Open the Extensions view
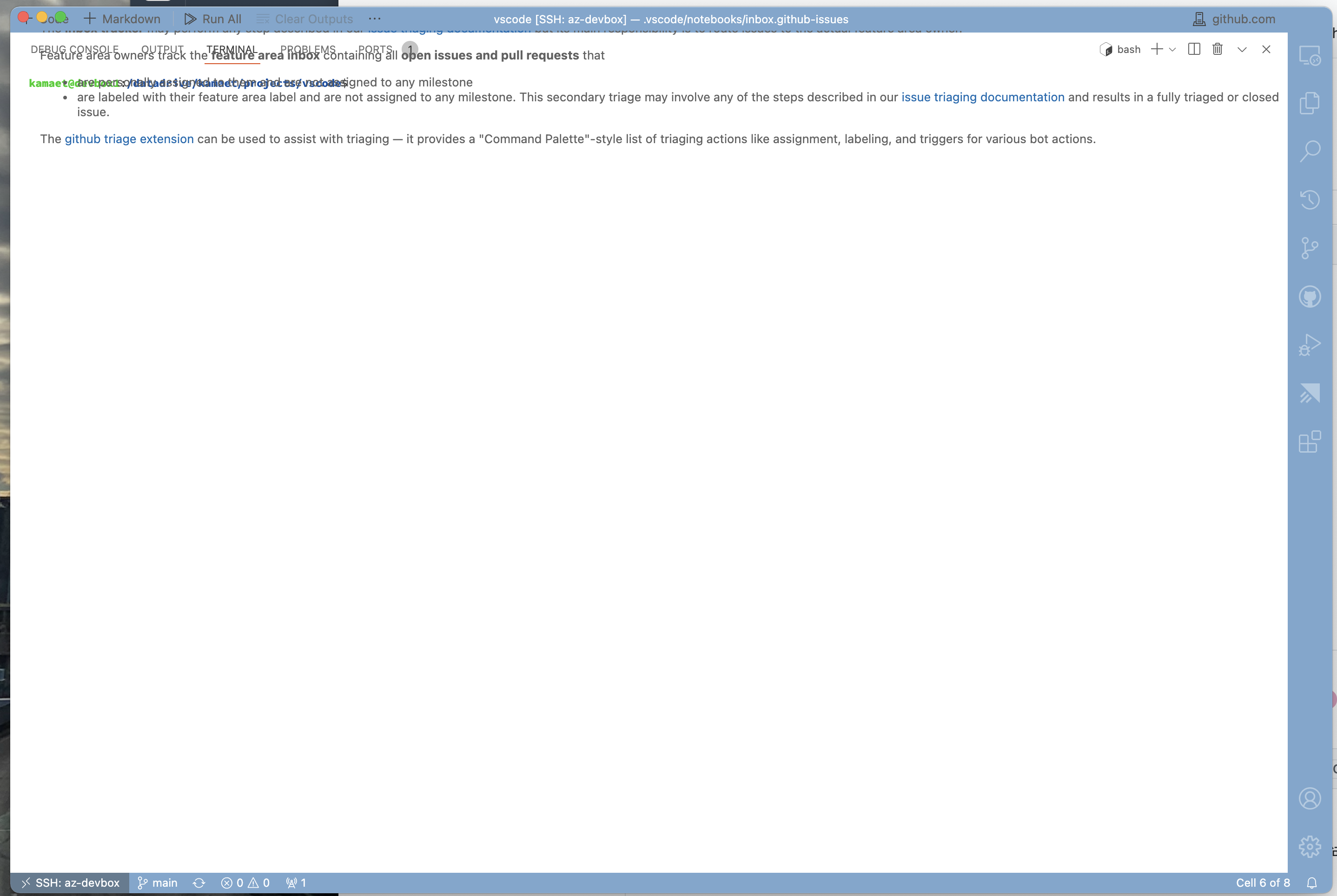 coord(1310,441)
